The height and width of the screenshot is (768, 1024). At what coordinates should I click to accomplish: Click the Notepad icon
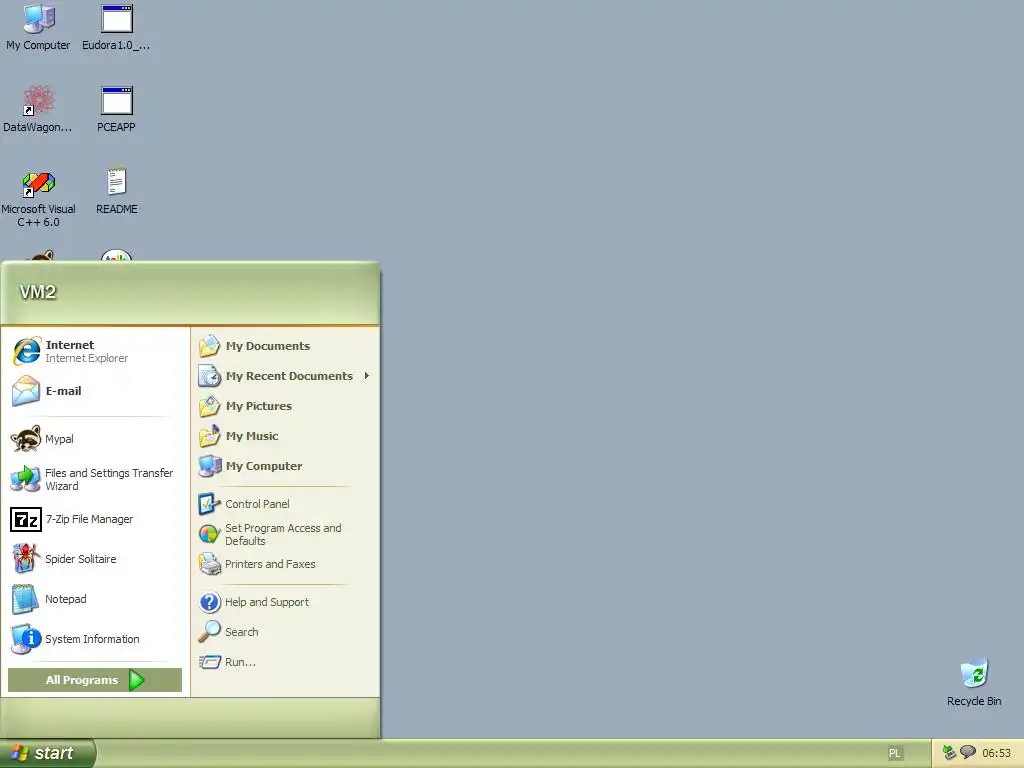point(26,599)
